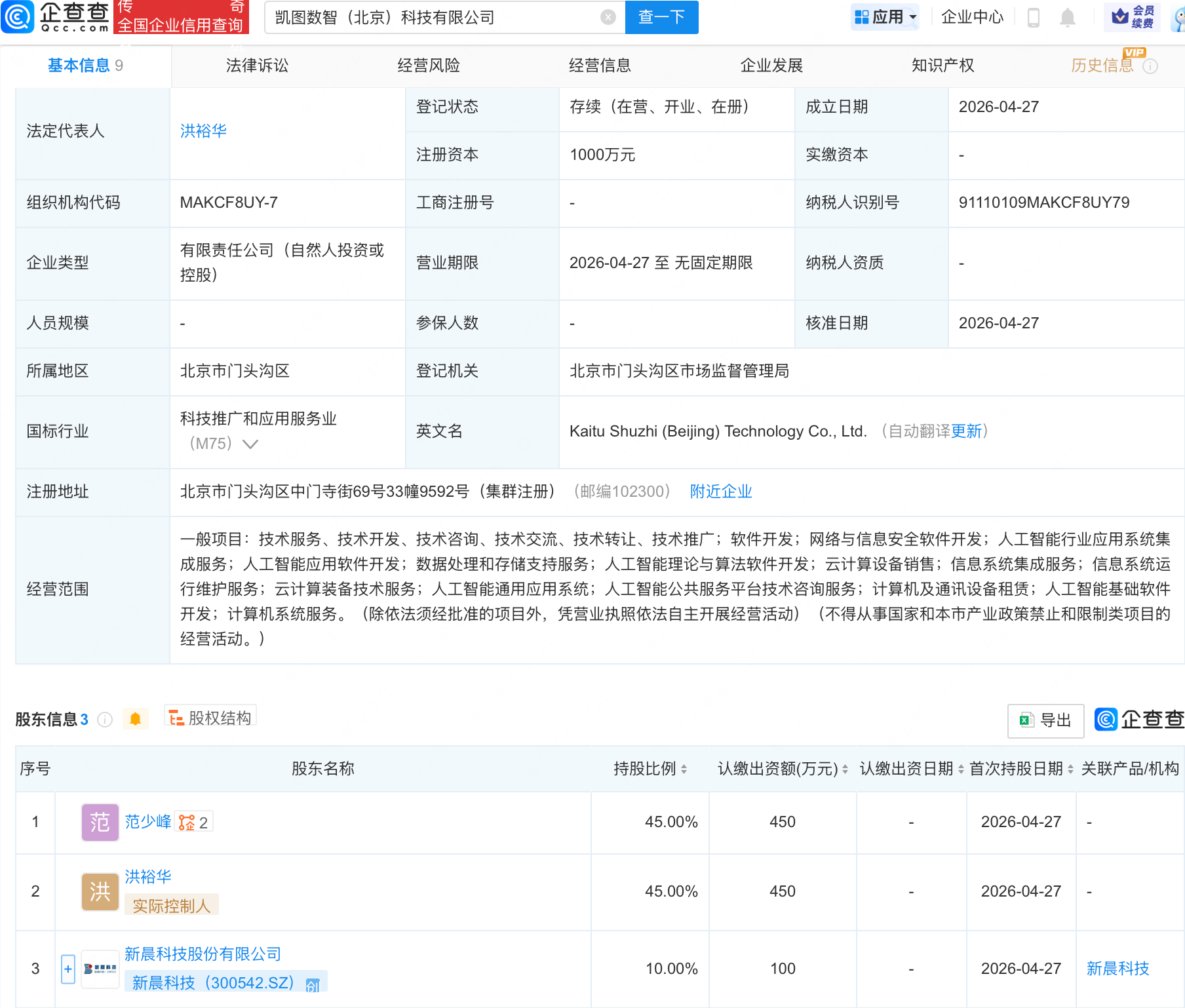Click the 洪 avatar thumbnail
1185x1008 pixels.
100,891
